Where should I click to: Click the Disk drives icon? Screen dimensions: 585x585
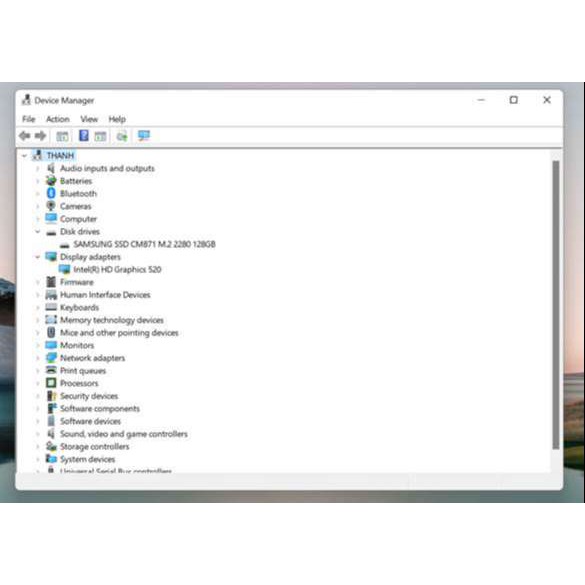pos(51,232)
